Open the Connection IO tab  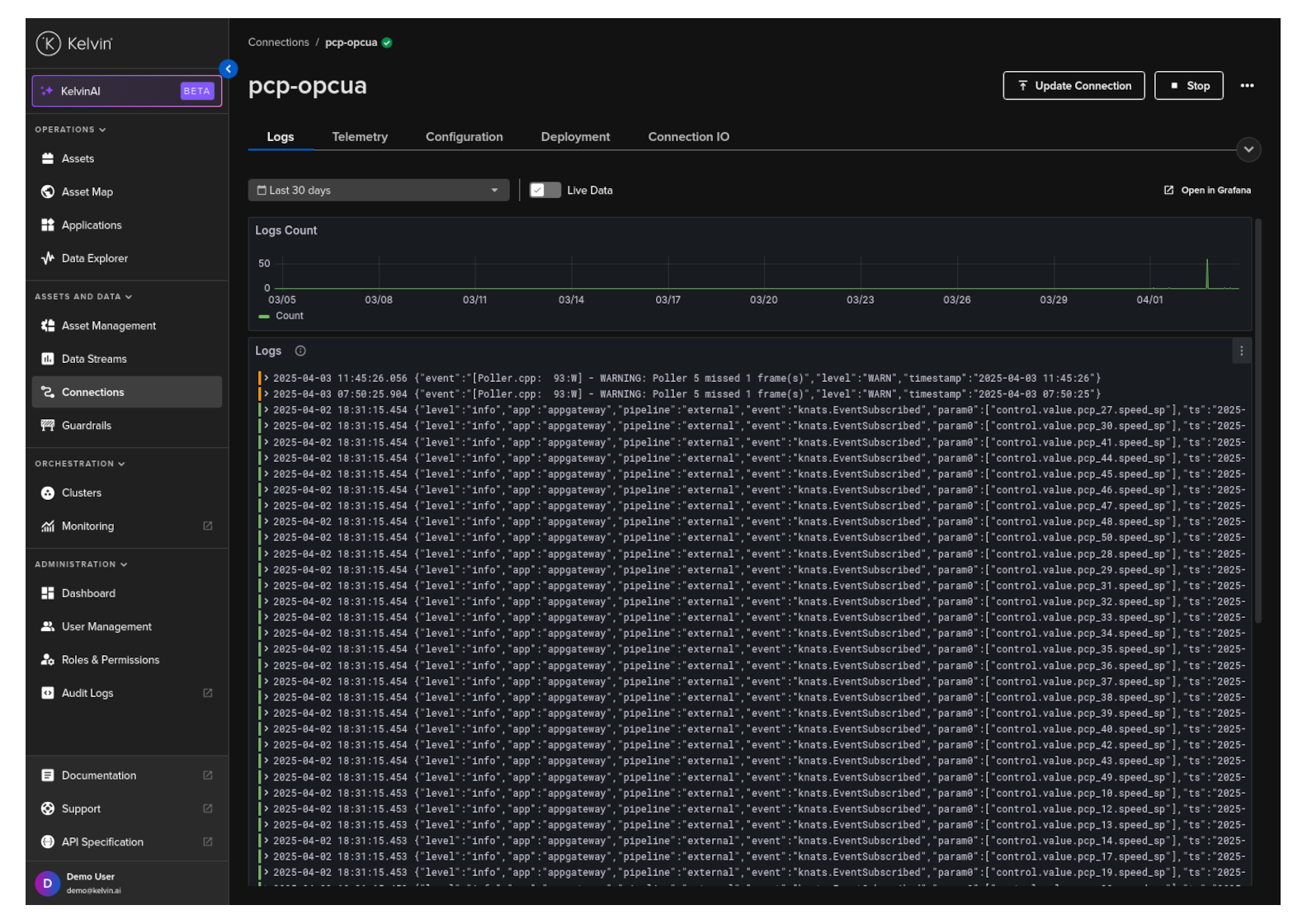tap(688, 137)
